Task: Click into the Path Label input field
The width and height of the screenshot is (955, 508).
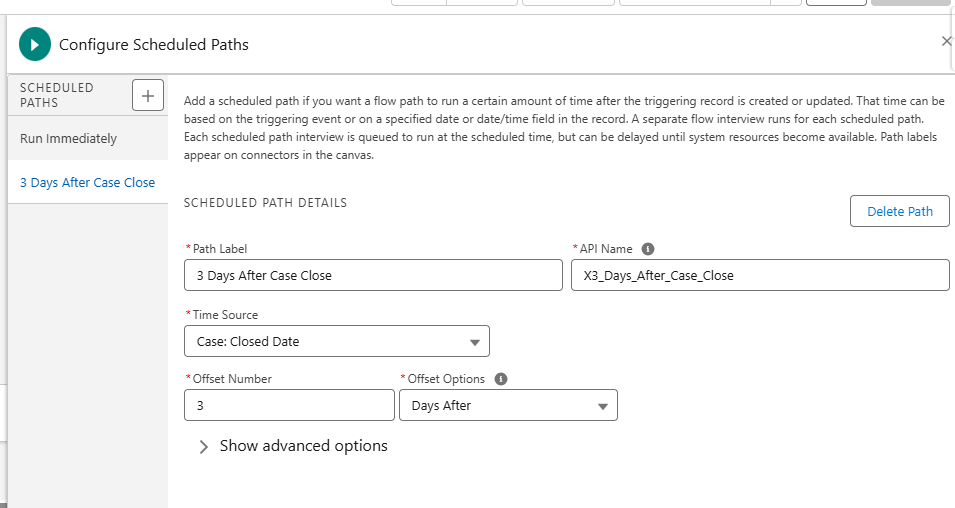Action: [373, 275]
